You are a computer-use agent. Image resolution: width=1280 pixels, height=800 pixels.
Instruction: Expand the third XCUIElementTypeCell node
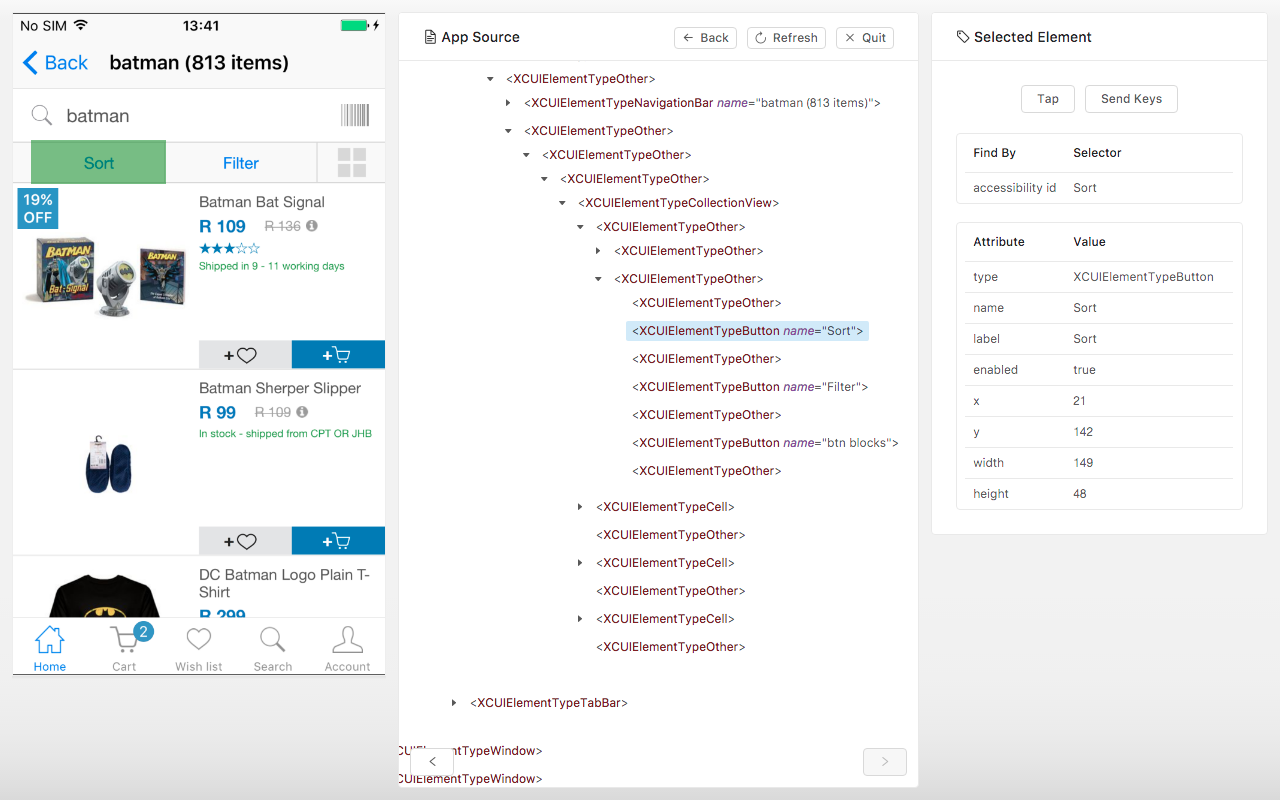coord(580,619)
